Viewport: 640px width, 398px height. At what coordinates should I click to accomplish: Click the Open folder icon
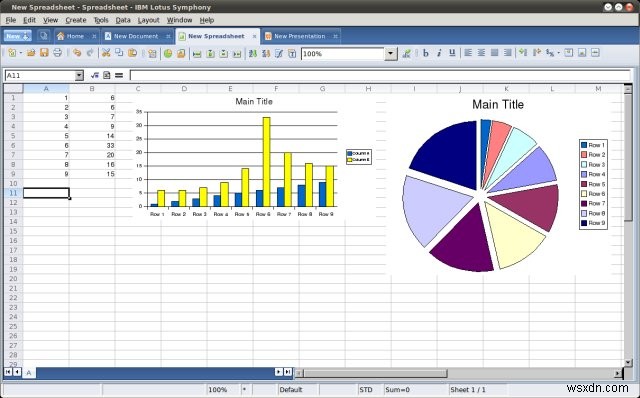click(31, 53)
